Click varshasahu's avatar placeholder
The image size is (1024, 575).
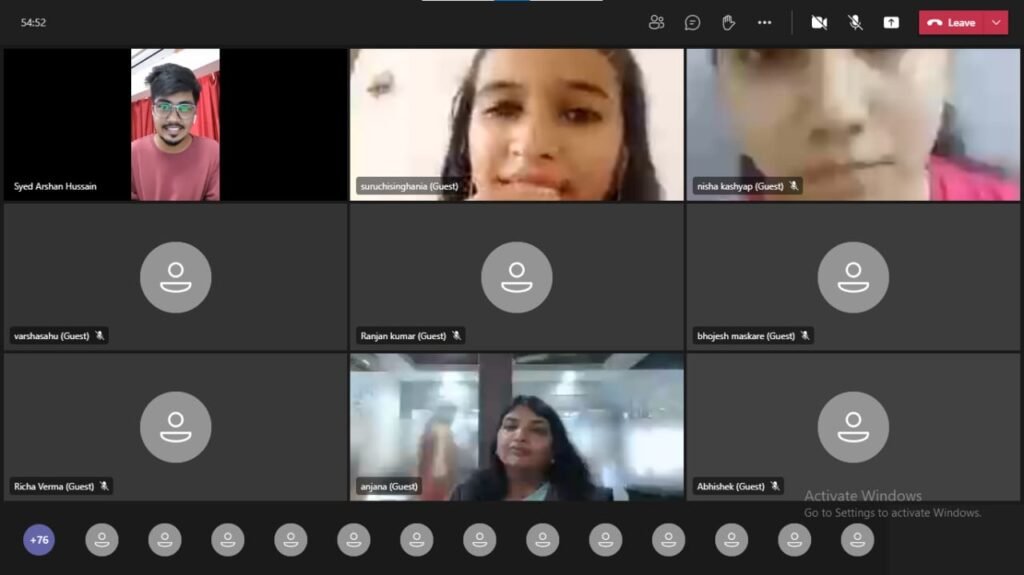pos(175,277)
